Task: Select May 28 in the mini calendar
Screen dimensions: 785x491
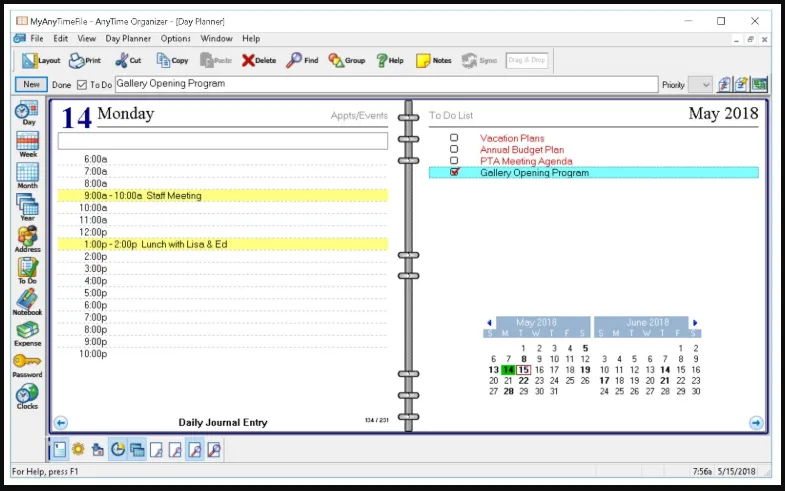Action: [509, 391]
